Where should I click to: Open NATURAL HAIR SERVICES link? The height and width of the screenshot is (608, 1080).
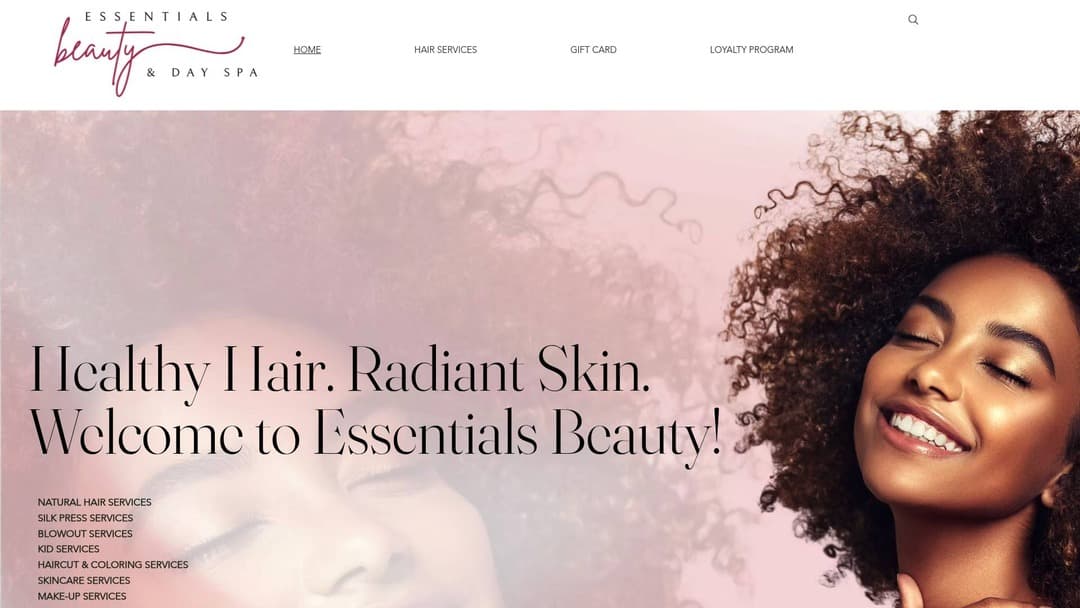(x=94, y=502)
